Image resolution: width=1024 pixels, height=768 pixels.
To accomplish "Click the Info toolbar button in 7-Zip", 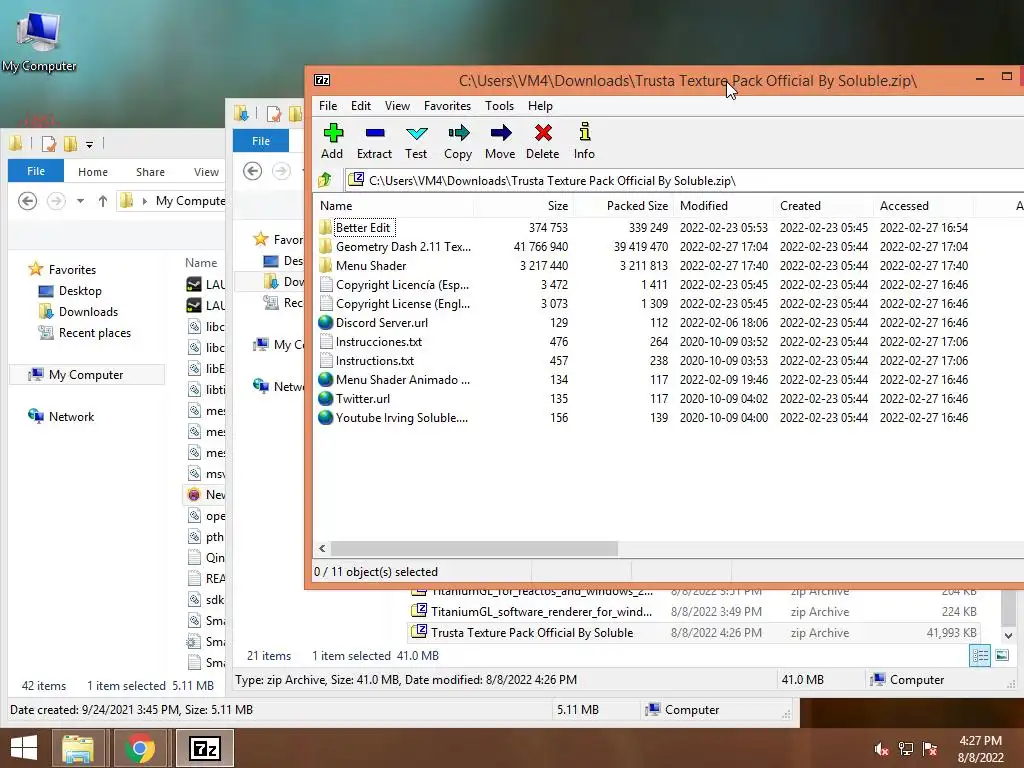I will tap(584, 141).
